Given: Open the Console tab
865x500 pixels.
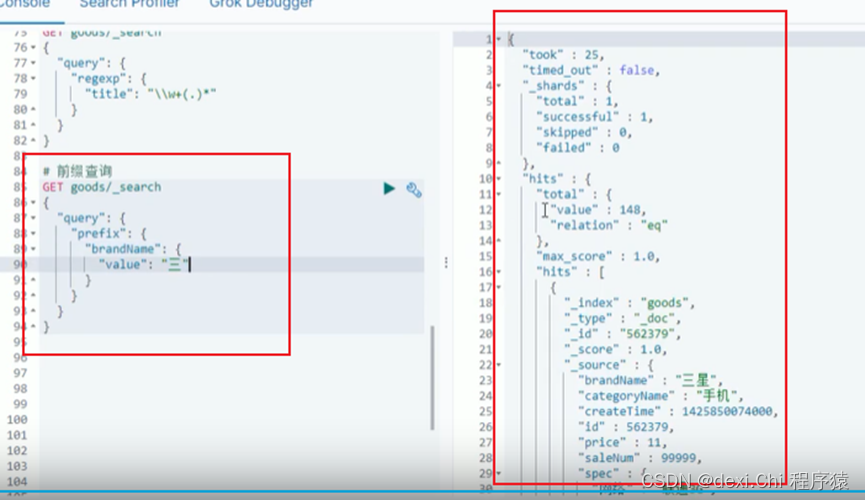Looking at the screenshot, I should click(x=25, y=4).
